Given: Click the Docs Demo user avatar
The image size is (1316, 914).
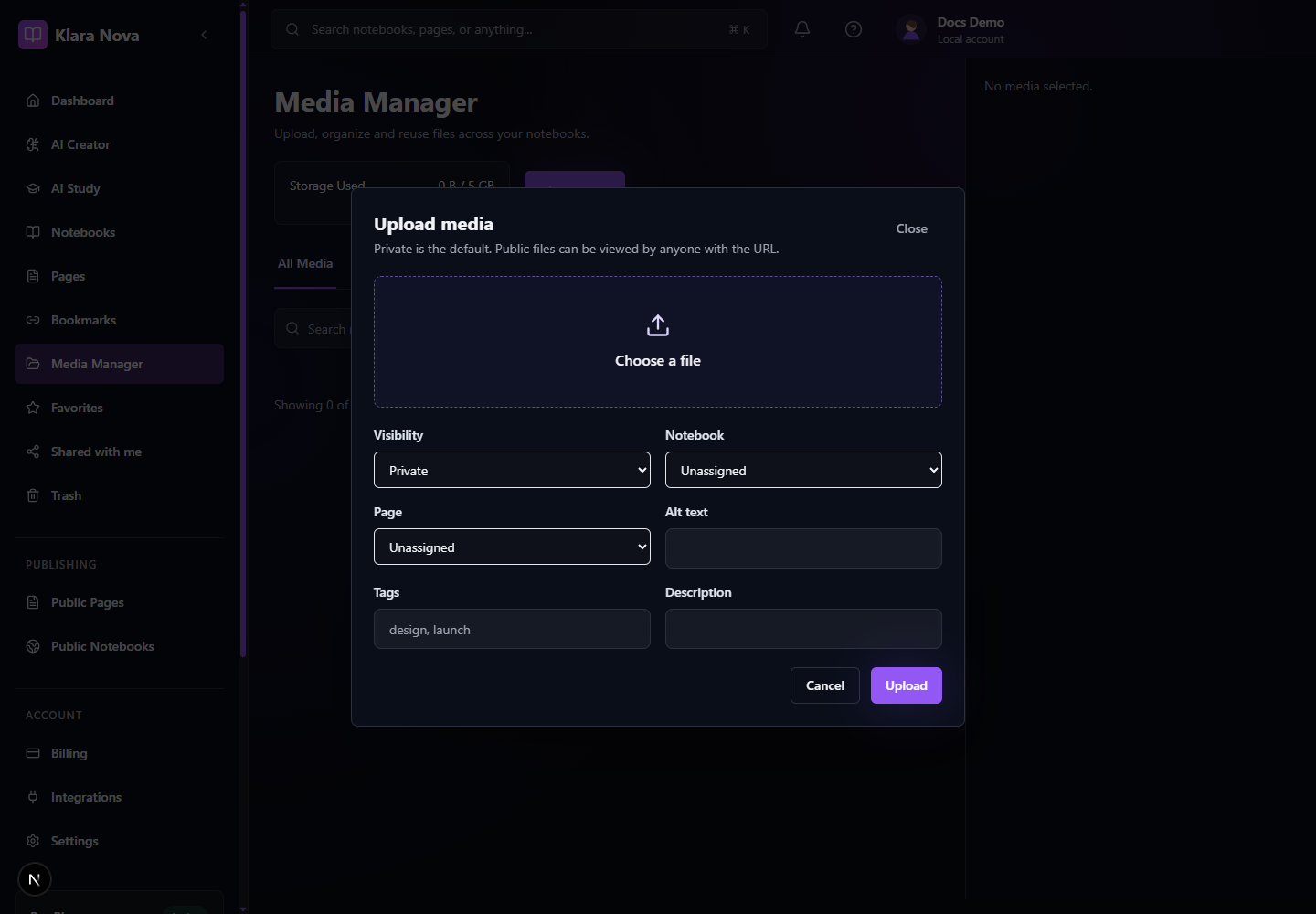Looking at the screenshot, I should point(911,29).
